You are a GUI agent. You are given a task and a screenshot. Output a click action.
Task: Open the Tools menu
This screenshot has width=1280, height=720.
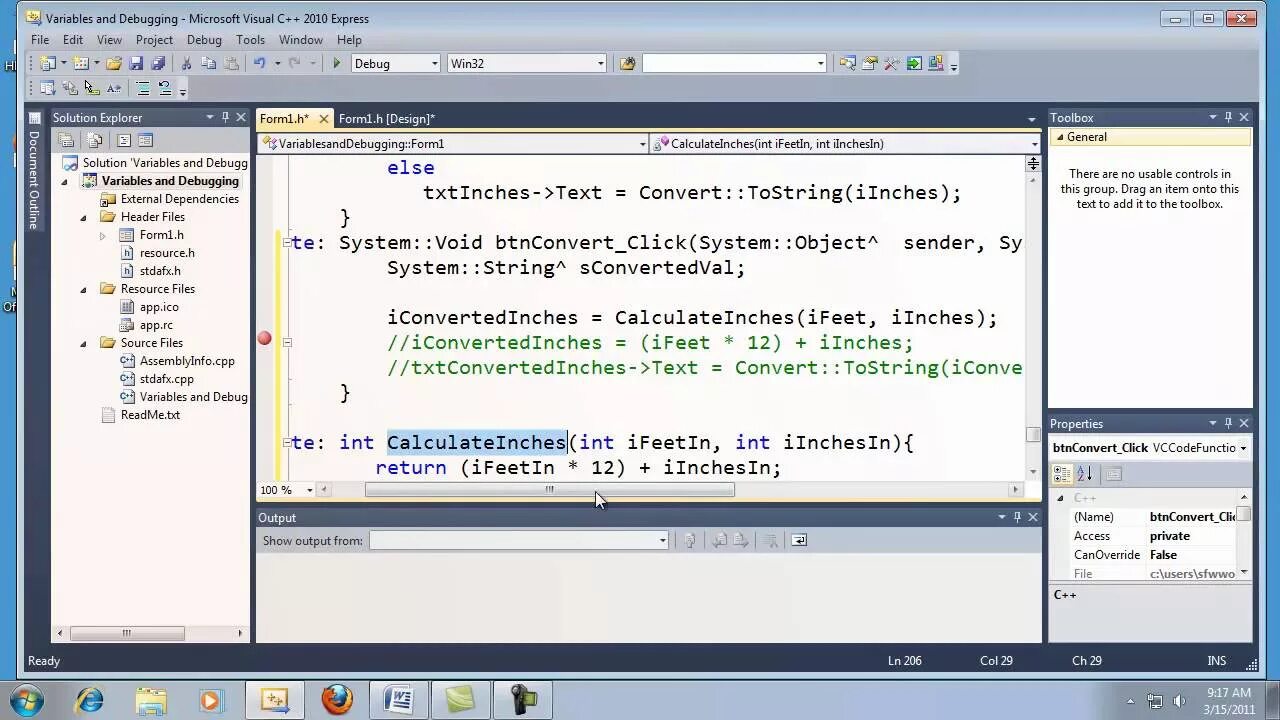pos(250,40)
